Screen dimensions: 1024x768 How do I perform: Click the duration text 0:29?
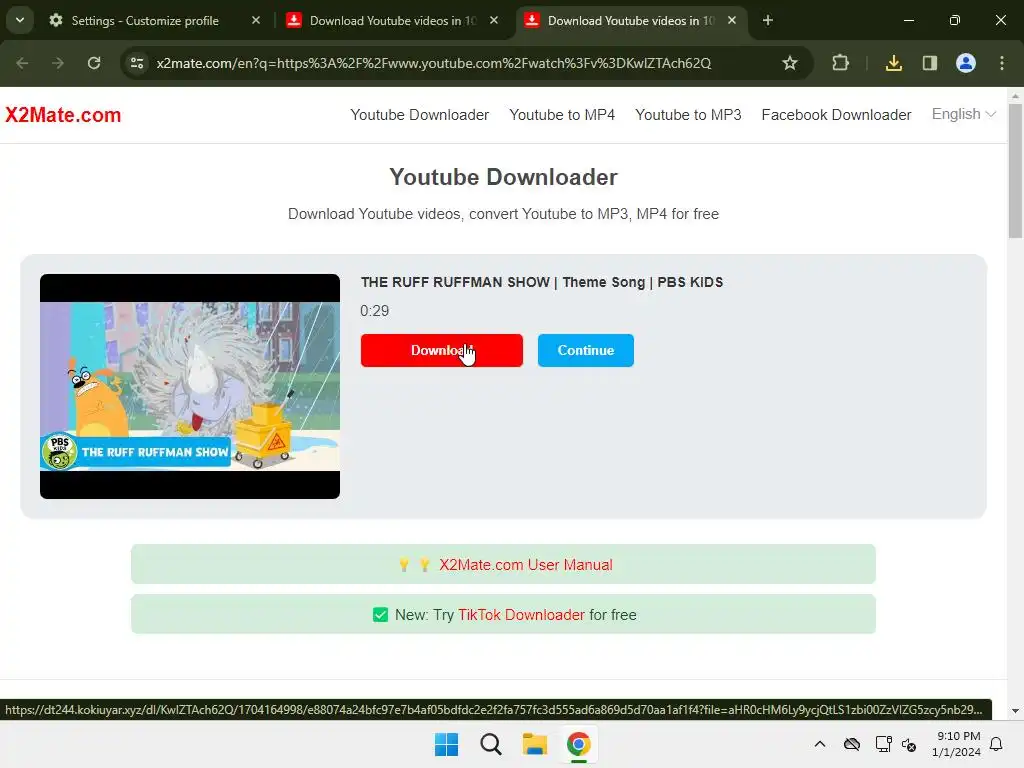pos(375,311)
